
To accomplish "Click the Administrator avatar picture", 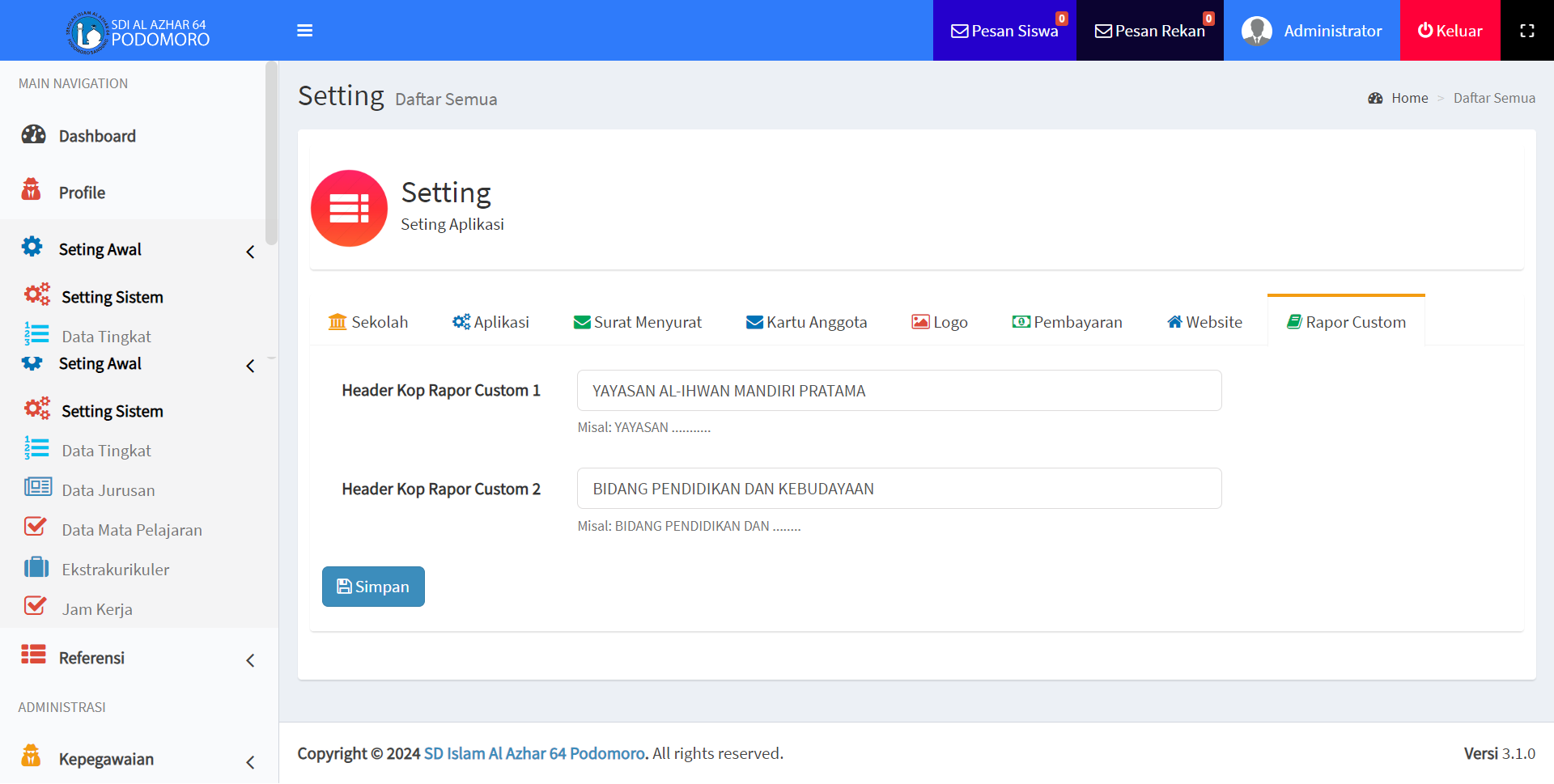I will pyautogui.click(x=1256, y=31).
